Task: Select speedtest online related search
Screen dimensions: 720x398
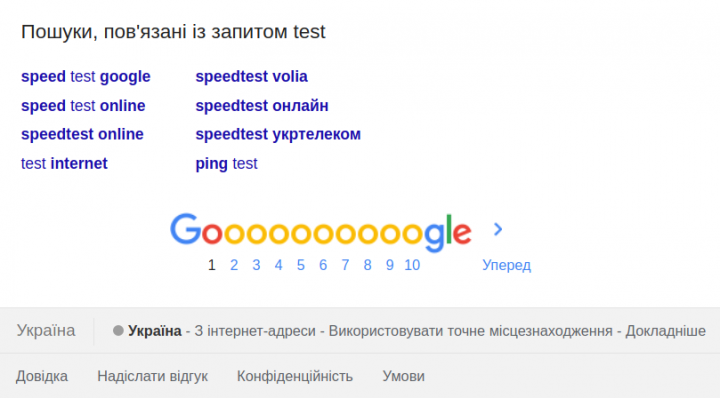Action: pyautogui.click(x=82, y=135)
